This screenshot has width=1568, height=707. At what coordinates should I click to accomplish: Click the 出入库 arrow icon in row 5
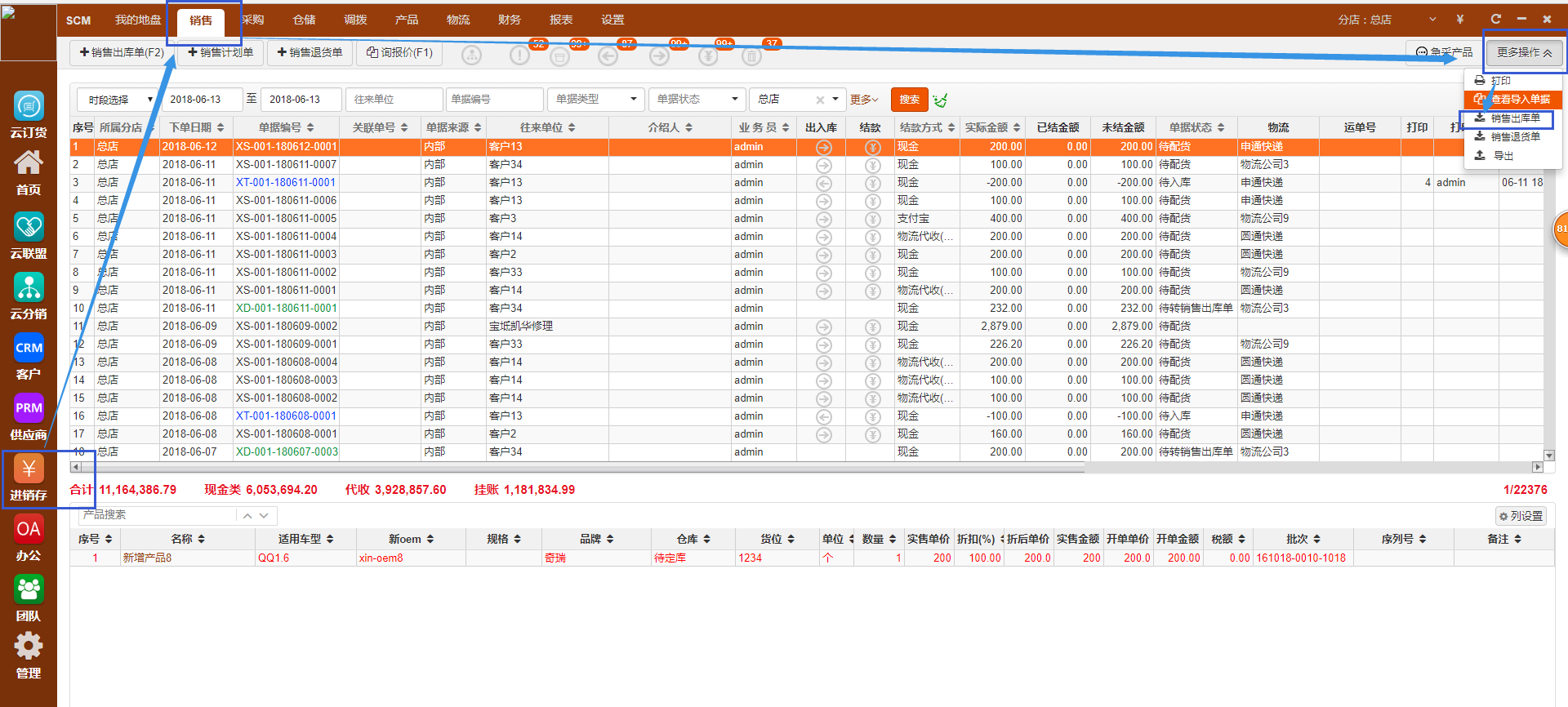tap(824, 219)
